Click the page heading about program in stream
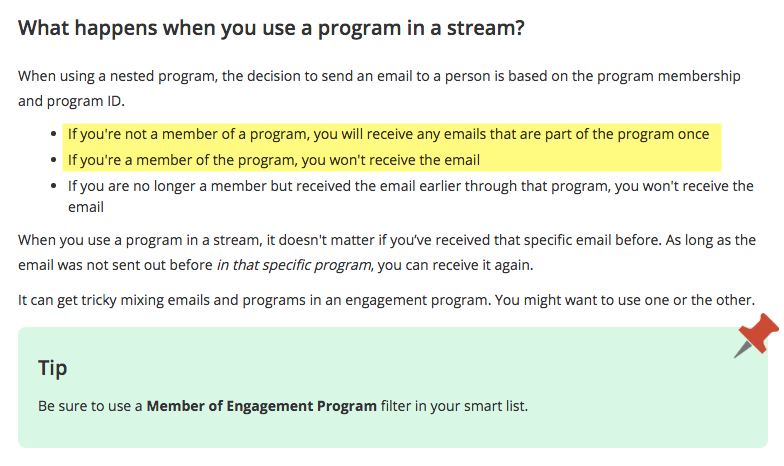 [271, 28]
